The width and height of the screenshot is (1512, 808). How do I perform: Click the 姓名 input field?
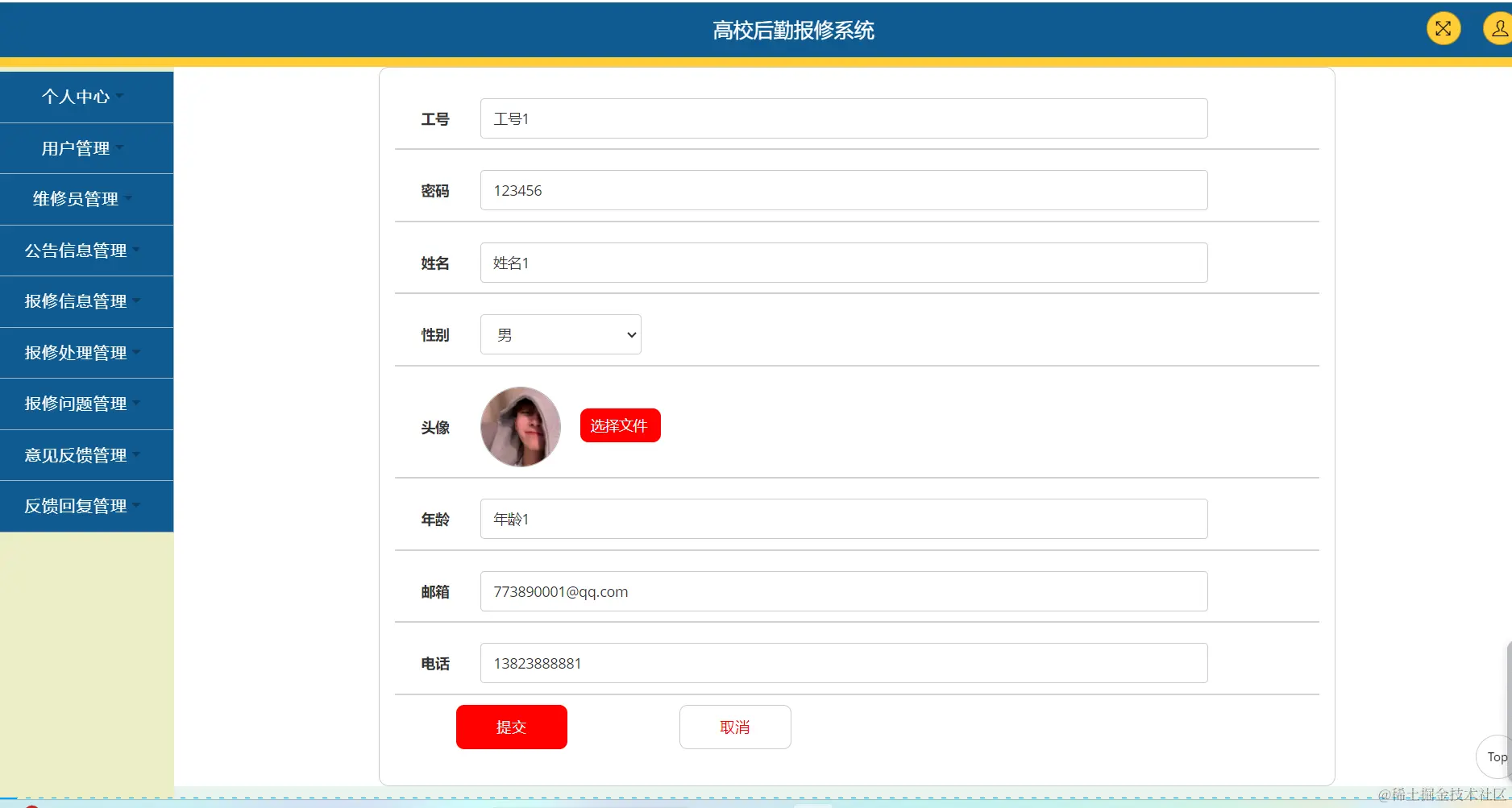844,263
